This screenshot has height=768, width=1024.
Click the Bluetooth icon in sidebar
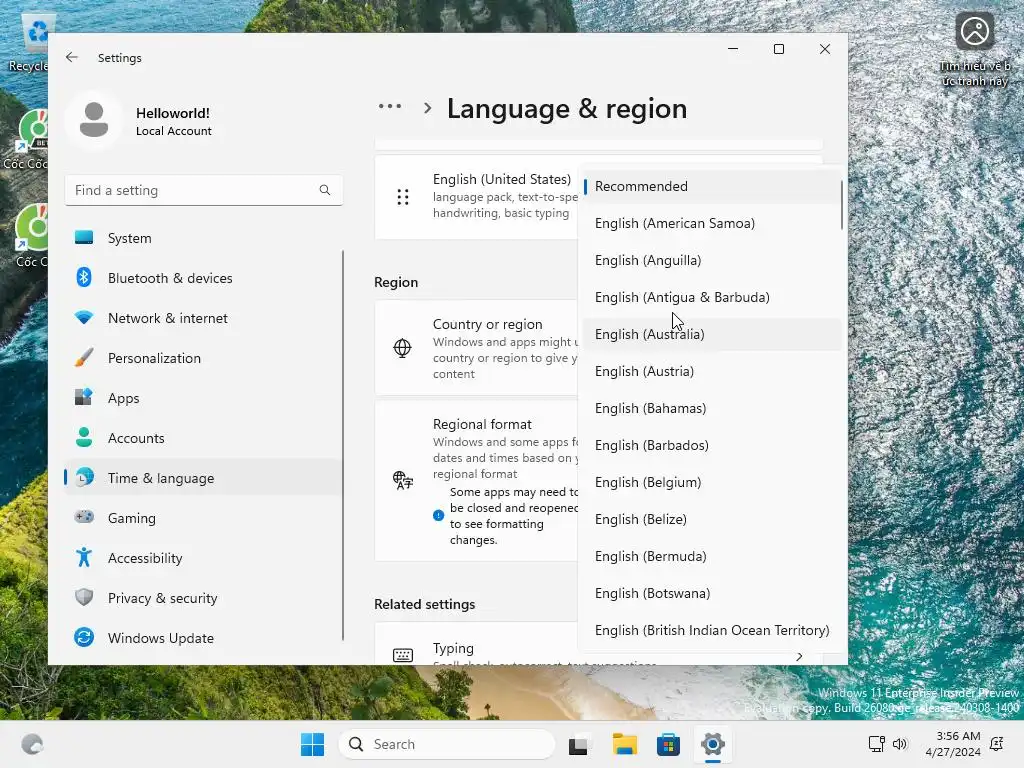pyautogui.click(x=84, y=278)
